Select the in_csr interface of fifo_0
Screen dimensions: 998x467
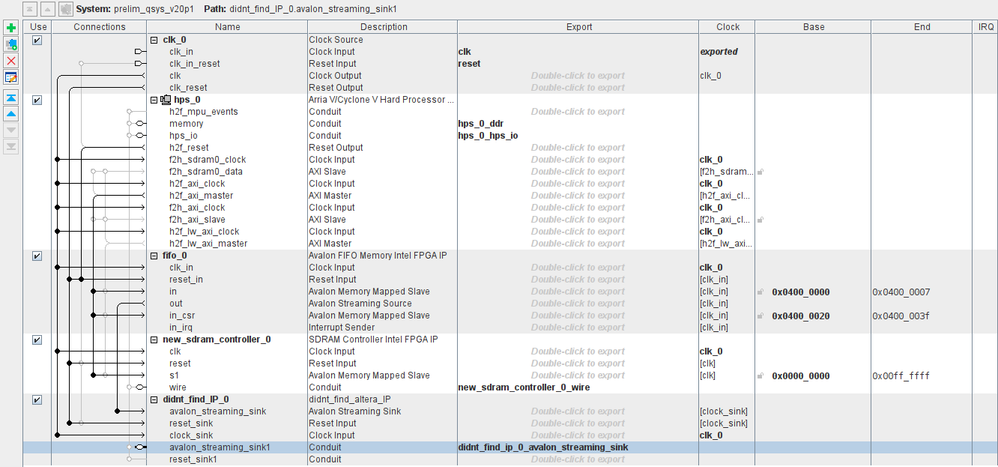pyautogui.click(x=182, y=316)
